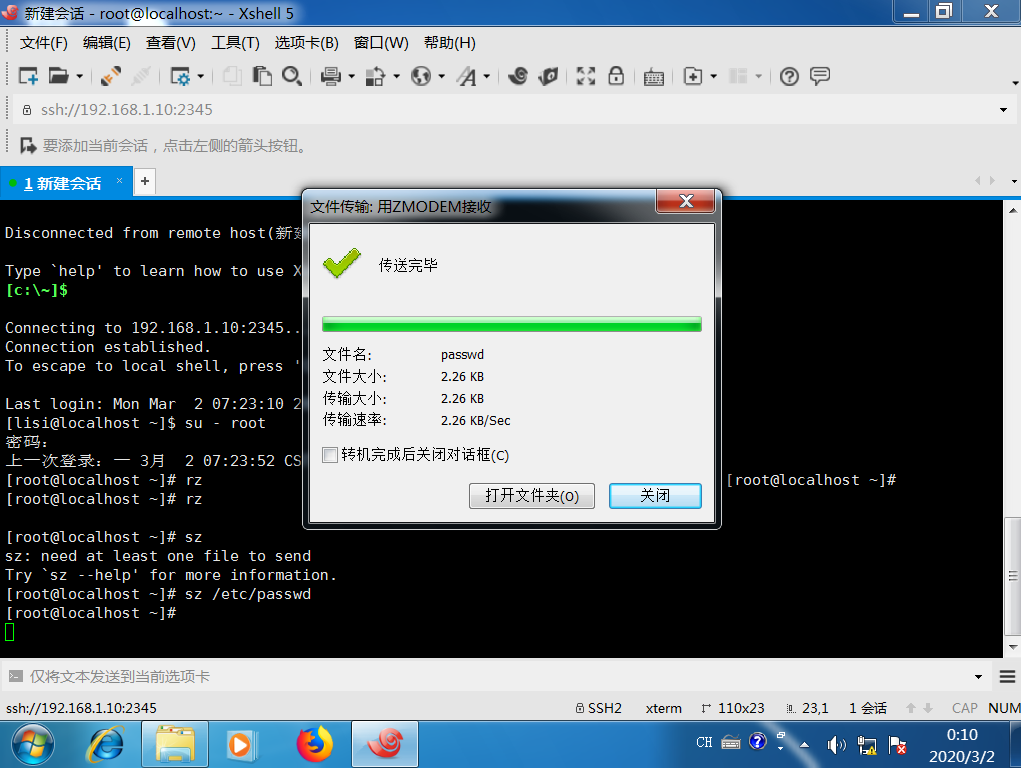Click the Print icon in toolbar
Viewport: 1021px width, 768px height.
pos(331,76)
